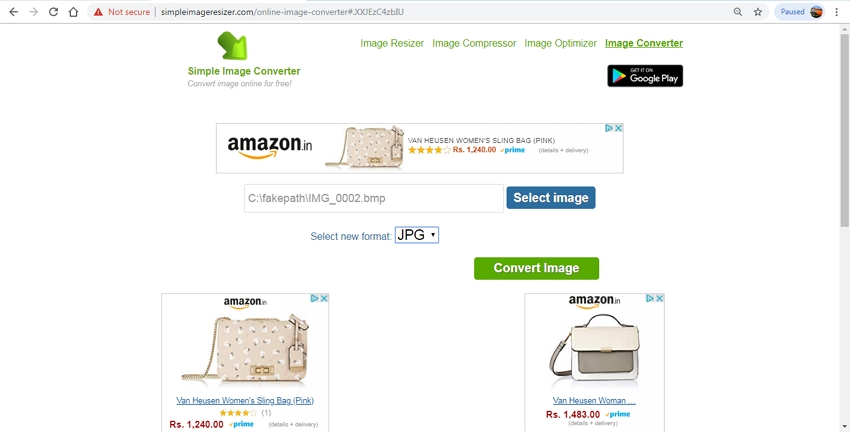Viewport: 850px width, 432px height.
Task: Close the top Amazon banner ad
Action: pyautogui.click(x=618, y=128)
